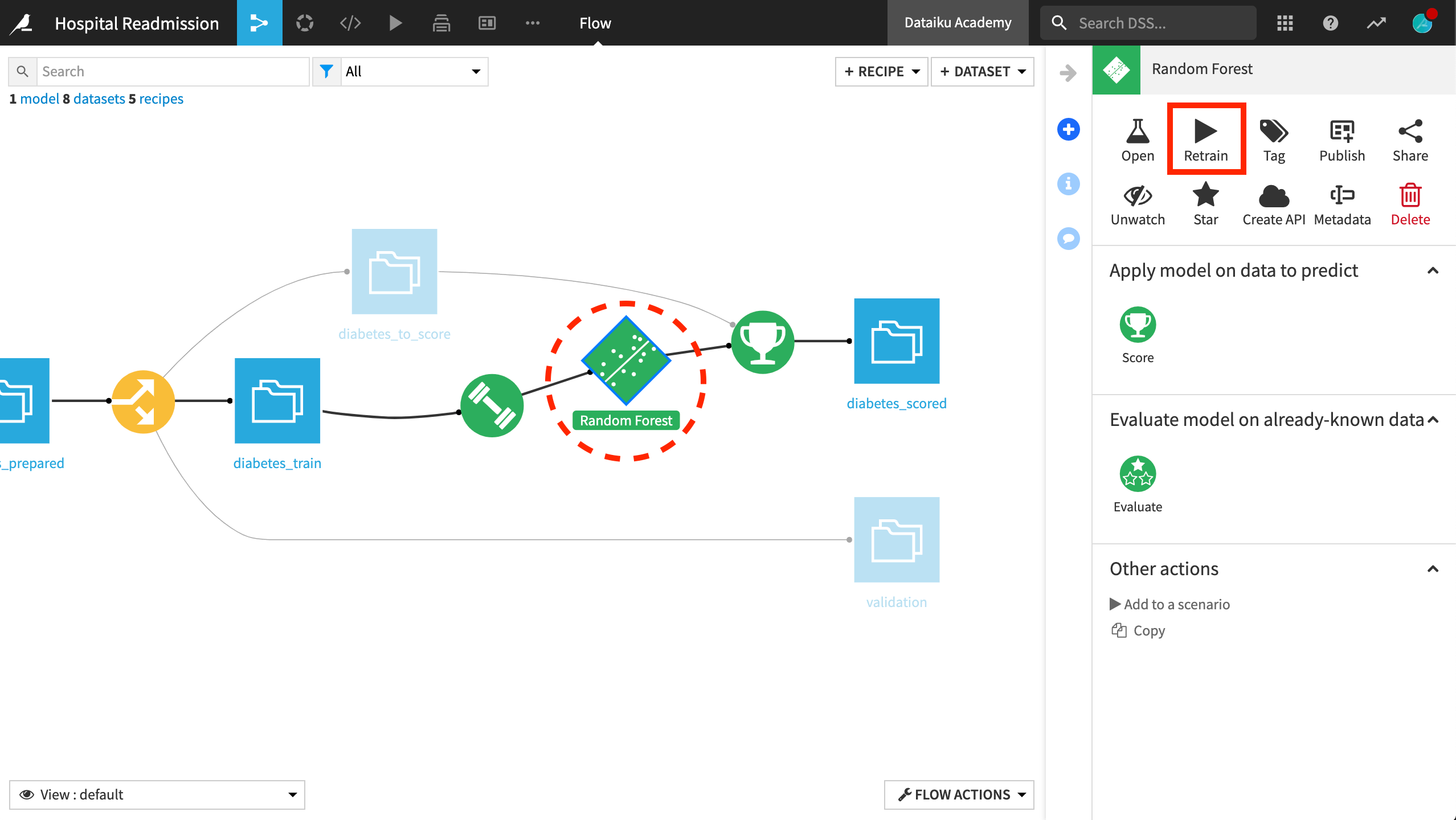Select the validation dataset
This screenshot has width=1456, height=820.
pos(897,539)
